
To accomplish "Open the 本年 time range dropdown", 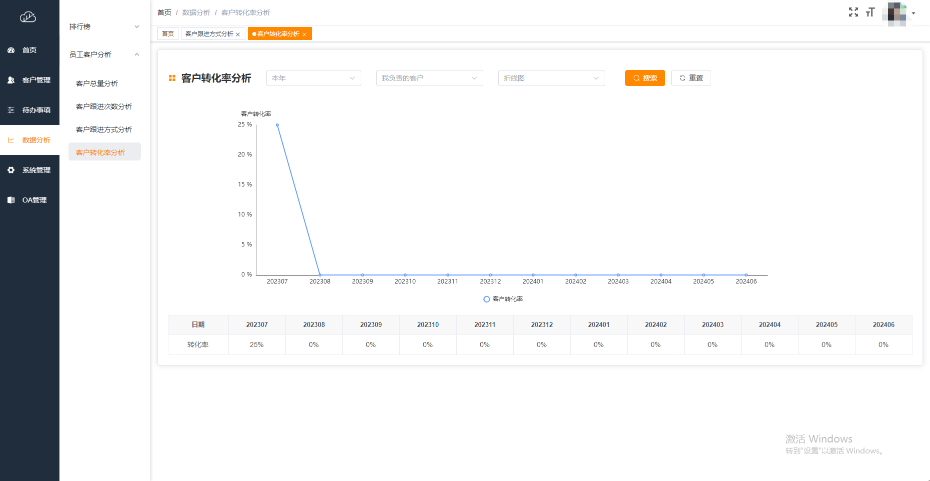I will pos(313,78).
